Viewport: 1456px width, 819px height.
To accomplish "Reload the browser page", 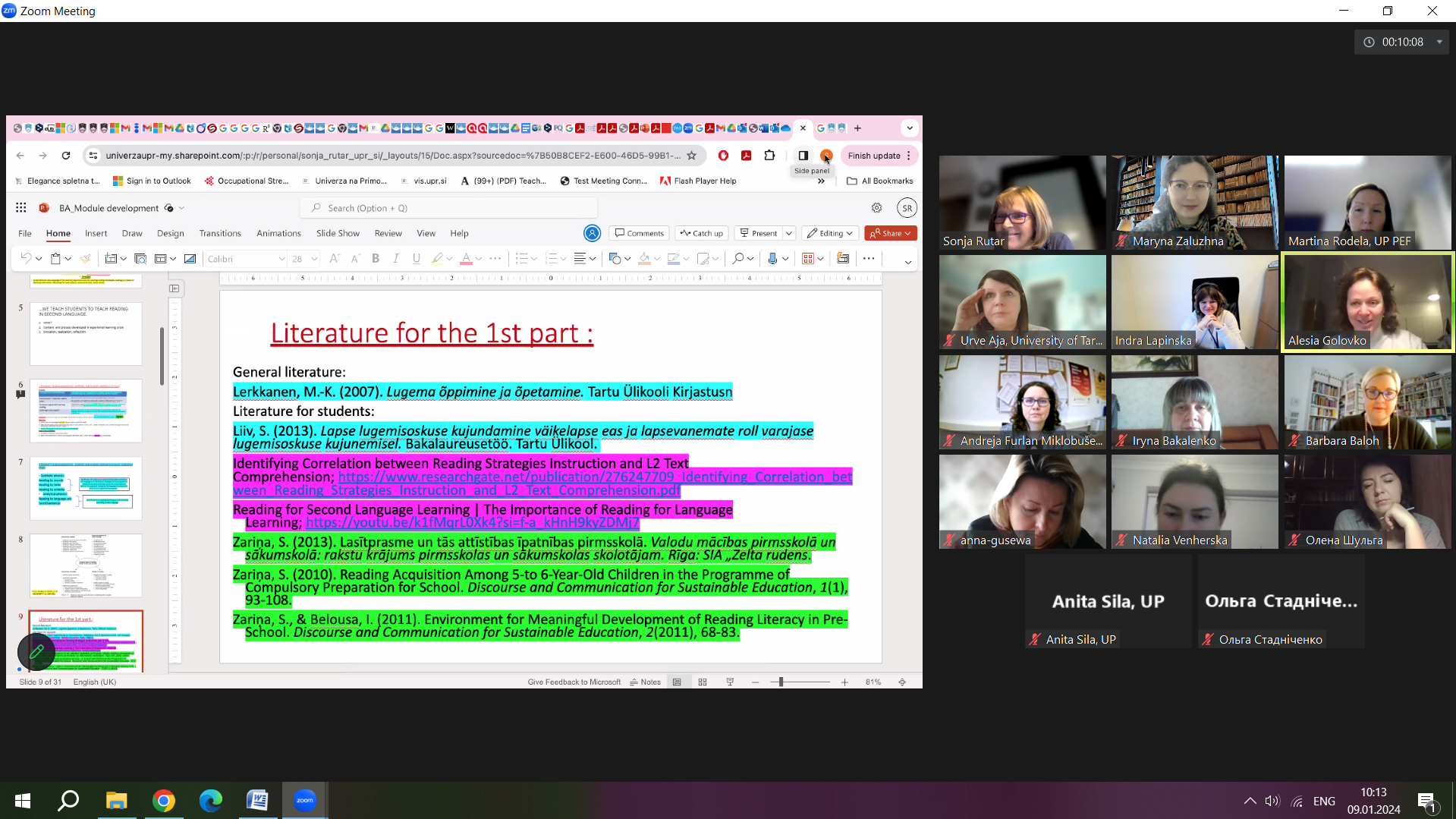I will pyautogui.click(x=66, y=156).
